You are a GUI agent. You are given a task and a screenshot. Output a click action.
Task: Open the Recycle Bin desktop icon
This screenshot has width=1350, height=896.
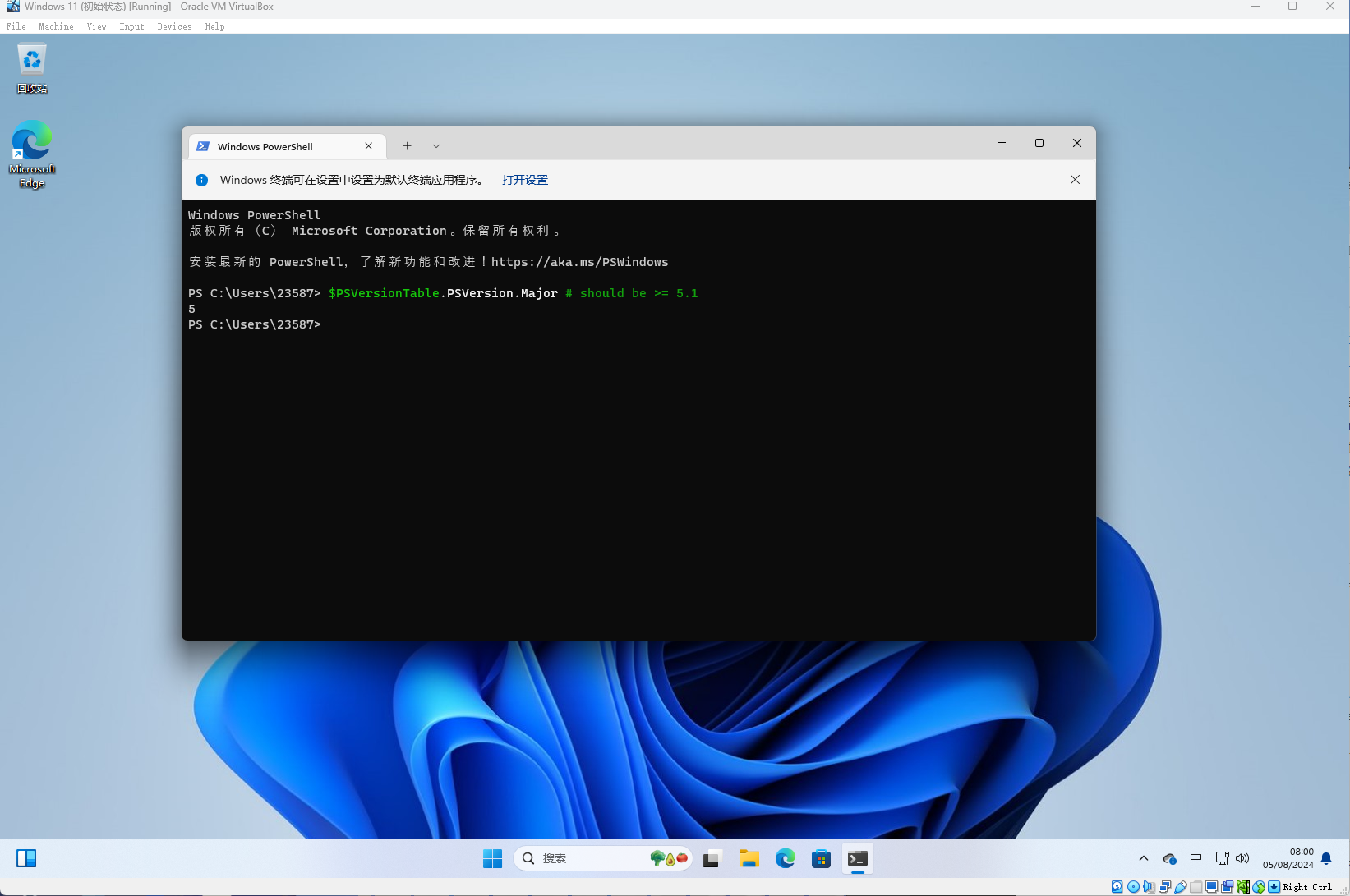(32, 69)
